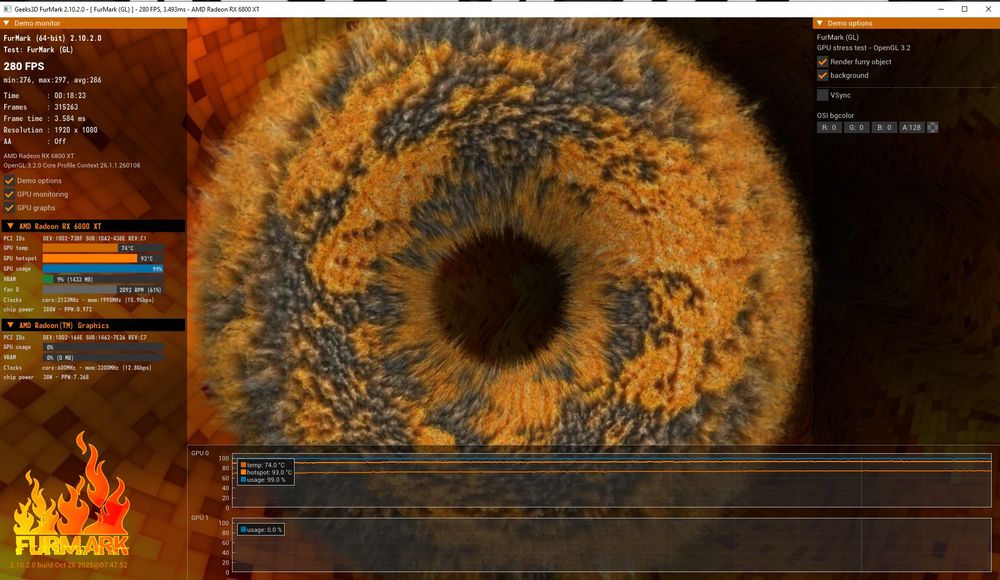Click the GPU usage 99% bar
This screenshot has width=1000, height=580.
pyautogui.click(x=103, y=269)
